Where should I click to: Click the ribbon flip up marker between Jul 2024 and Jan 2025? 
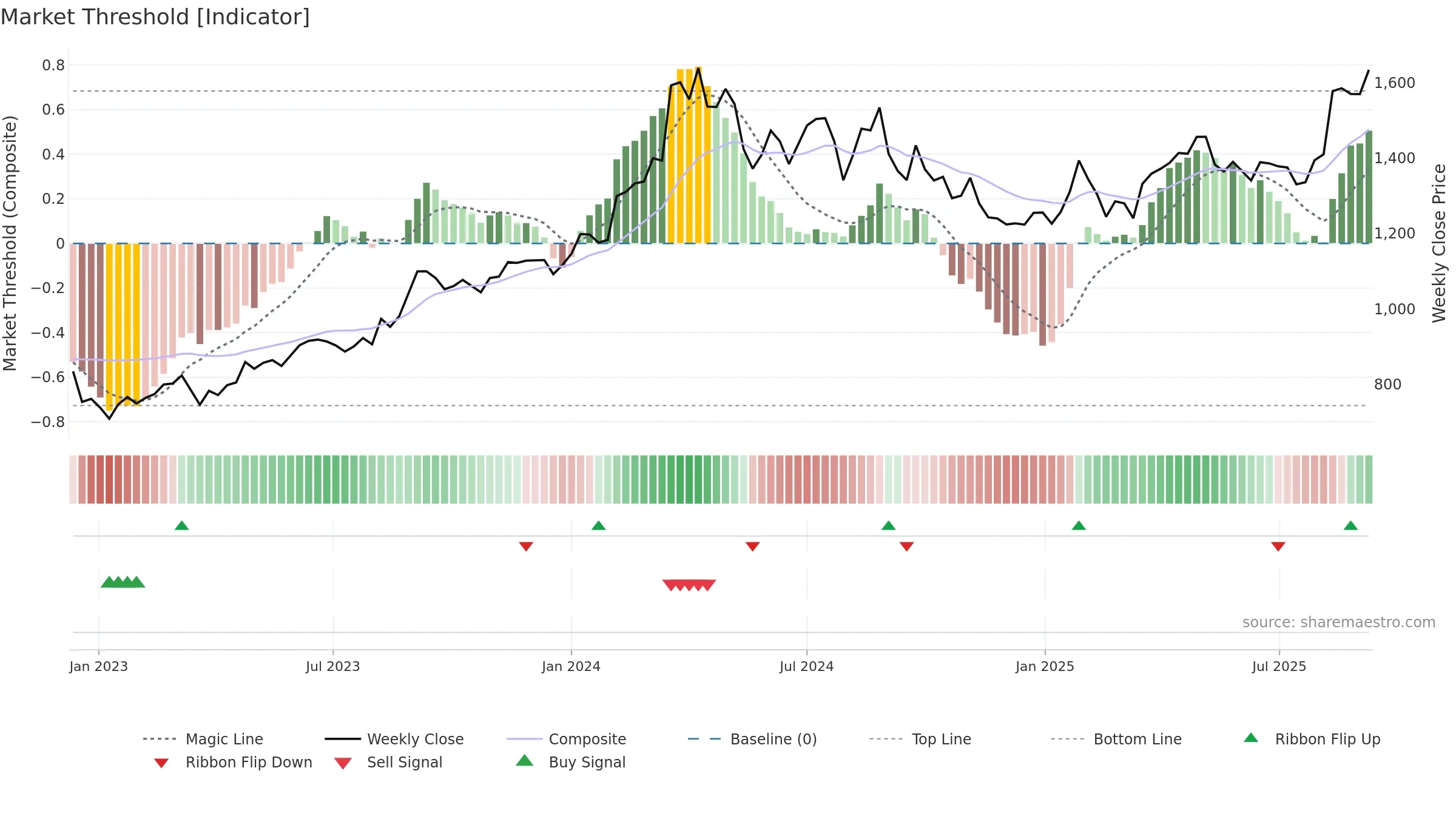[889, 525]
